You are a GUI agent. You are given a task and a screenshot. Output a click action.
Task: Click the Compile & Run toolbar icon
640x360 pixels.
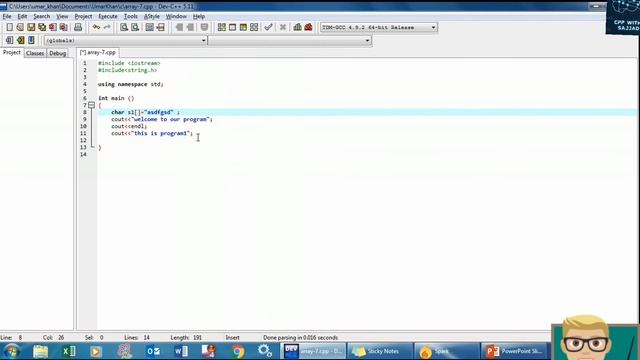pos(243,27)
